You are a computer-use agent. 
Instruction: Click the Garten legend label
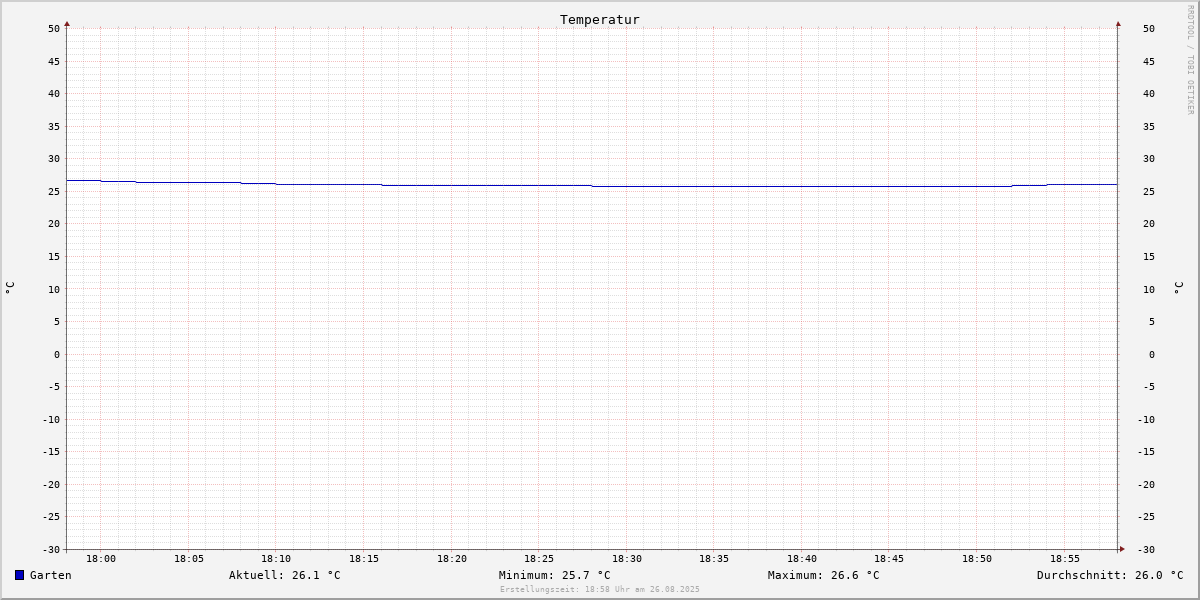click(x=51, y=575)
